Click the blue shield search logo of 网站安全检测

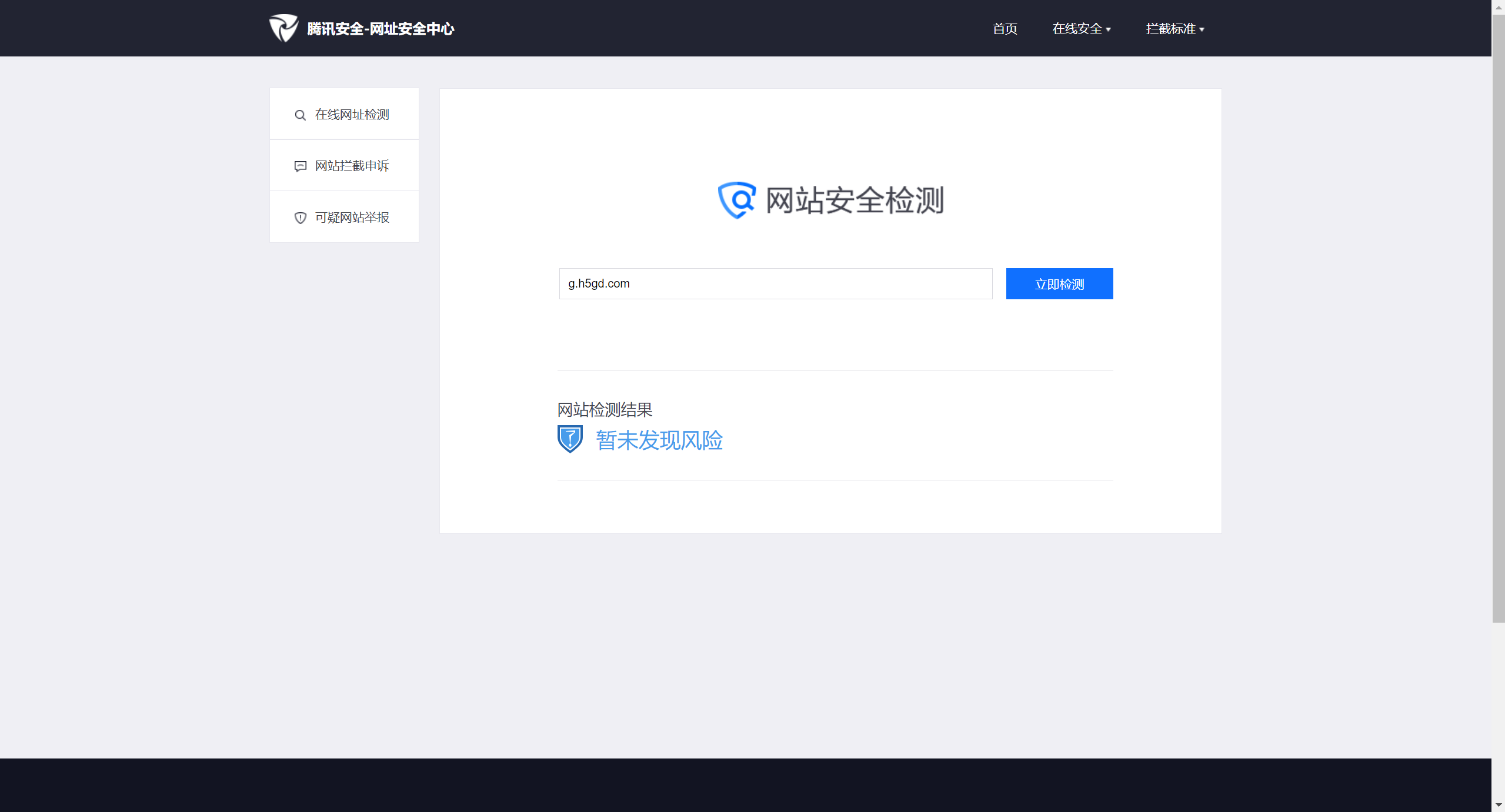(736, 201)
